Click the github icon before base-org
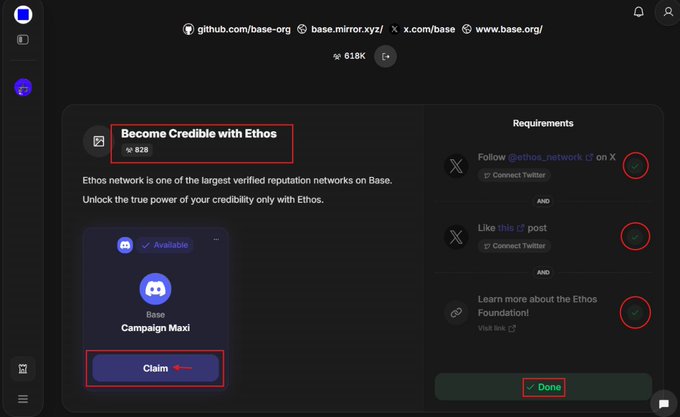The height and width of the screenshot is (417, 680). (188, 29)
